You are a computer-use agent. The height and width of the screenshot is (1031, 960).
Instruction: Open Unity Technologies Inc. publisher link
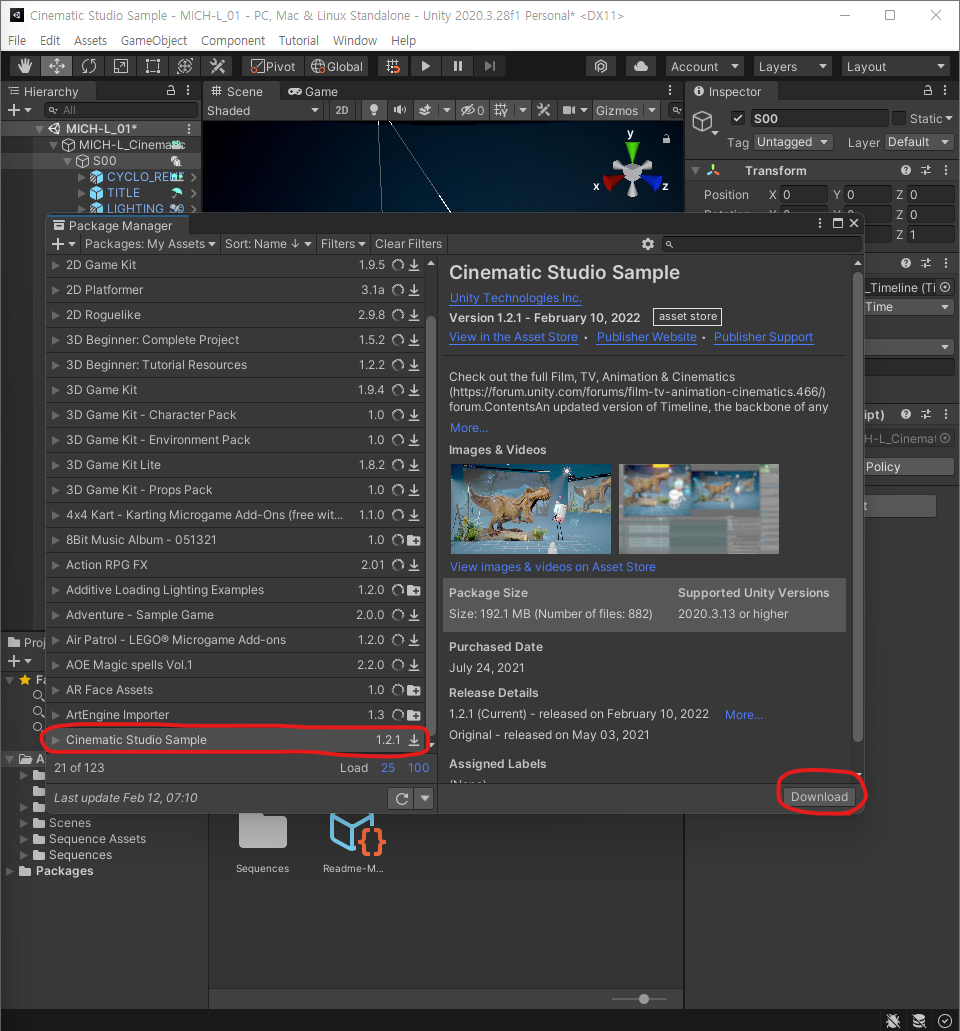516,298
